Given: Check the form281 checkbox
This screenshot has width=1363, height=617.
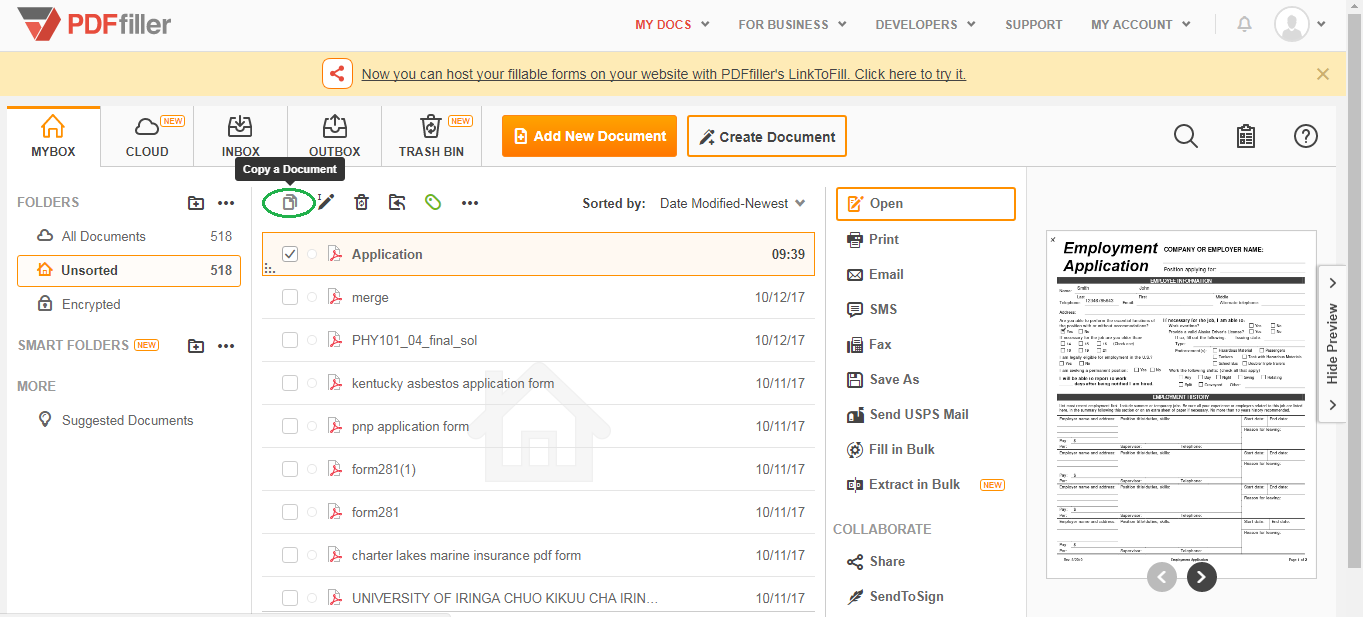Looking at the screenshot, I should point(290,512).
